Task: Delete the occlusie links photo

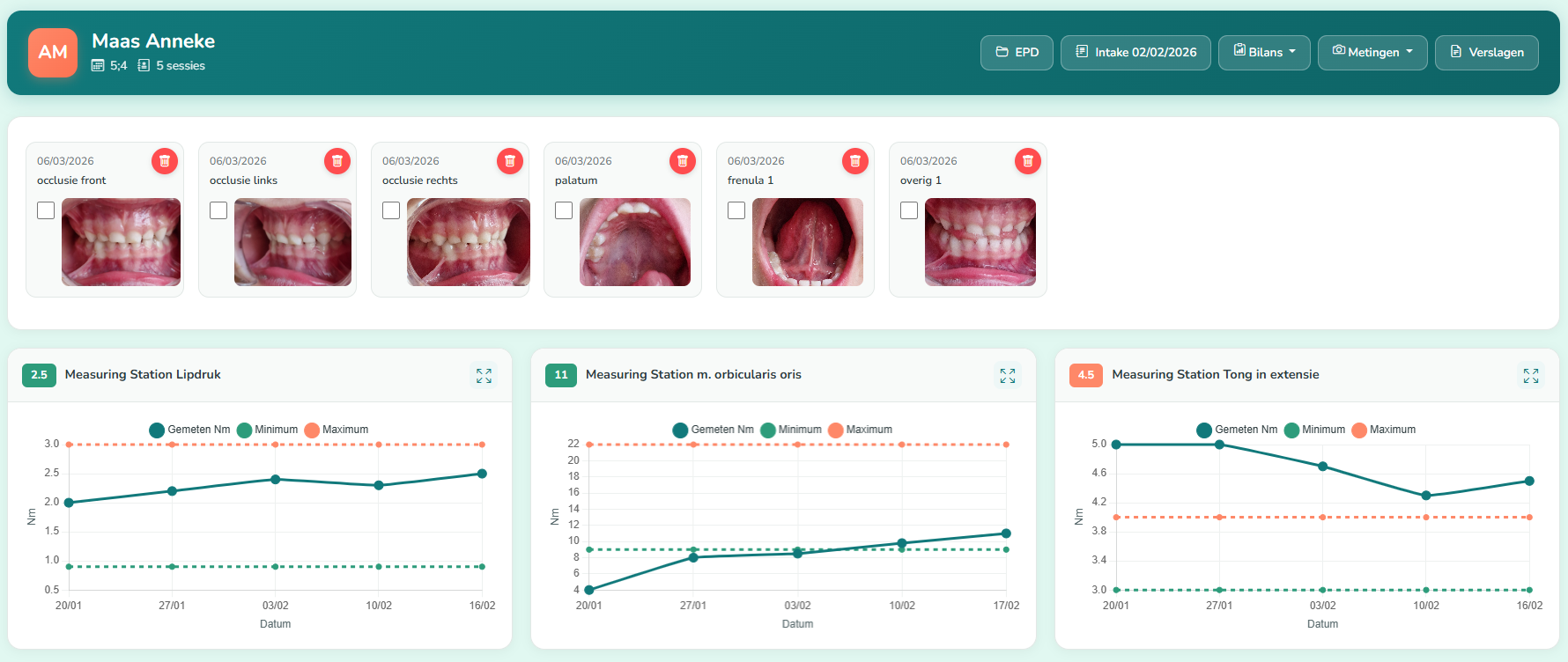Action: [337, 161]
